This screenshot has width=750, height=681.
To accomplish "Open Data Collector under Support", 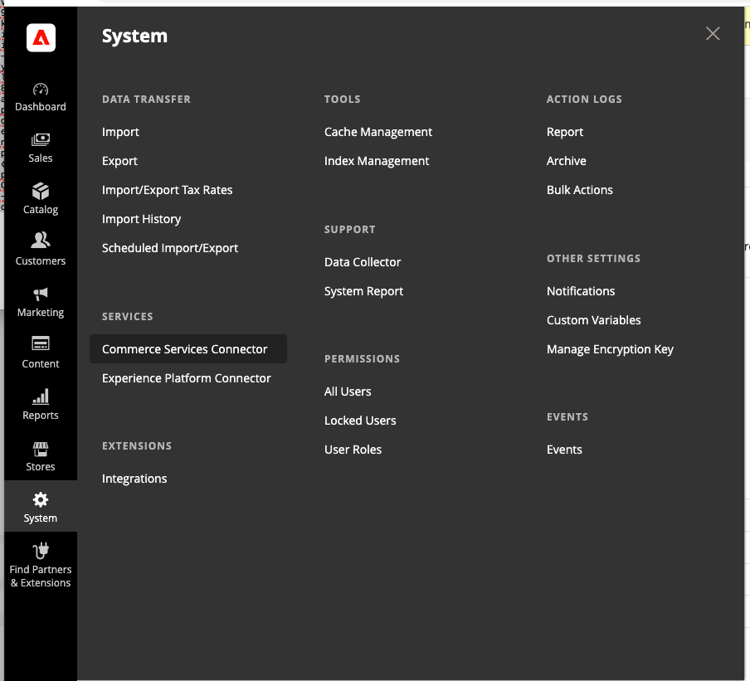I will (363, 262).
